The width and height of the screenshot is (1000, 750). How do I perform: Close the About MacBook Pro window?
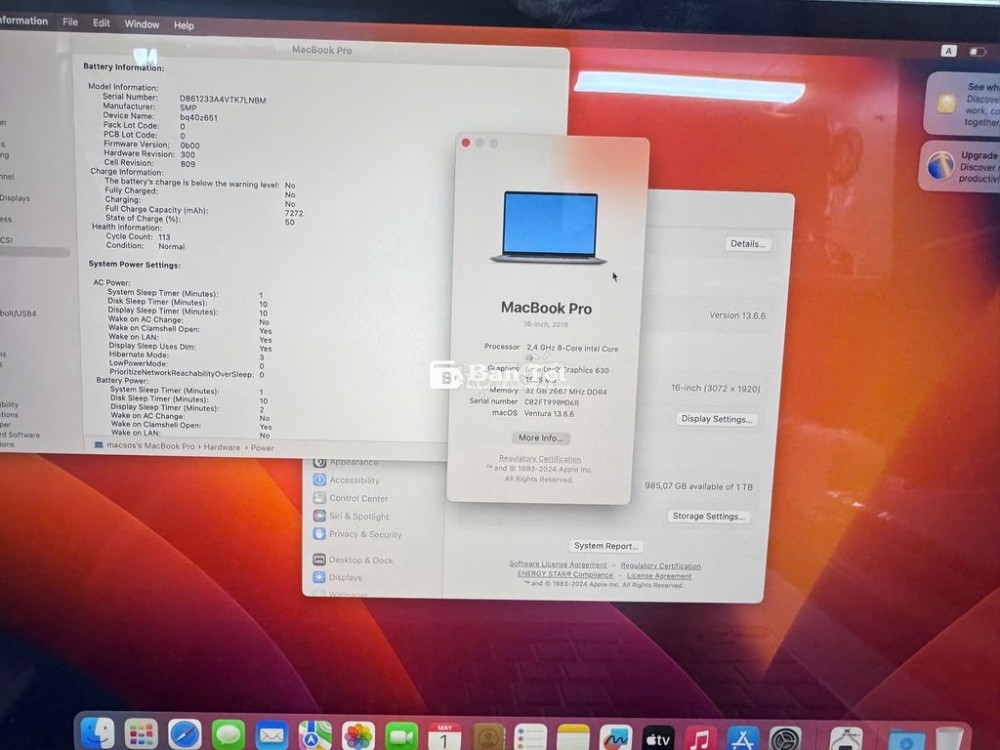pos(466,143)
